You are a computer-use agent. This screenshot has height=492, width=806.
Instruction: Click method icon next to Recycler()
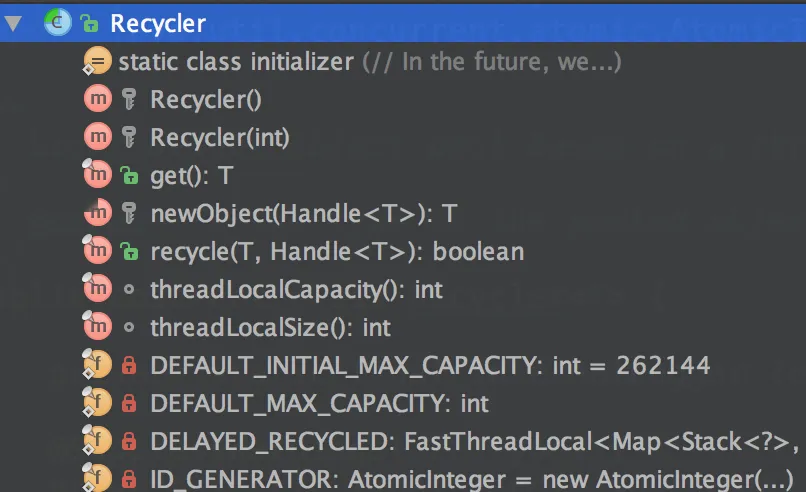(x=98, y=99)
